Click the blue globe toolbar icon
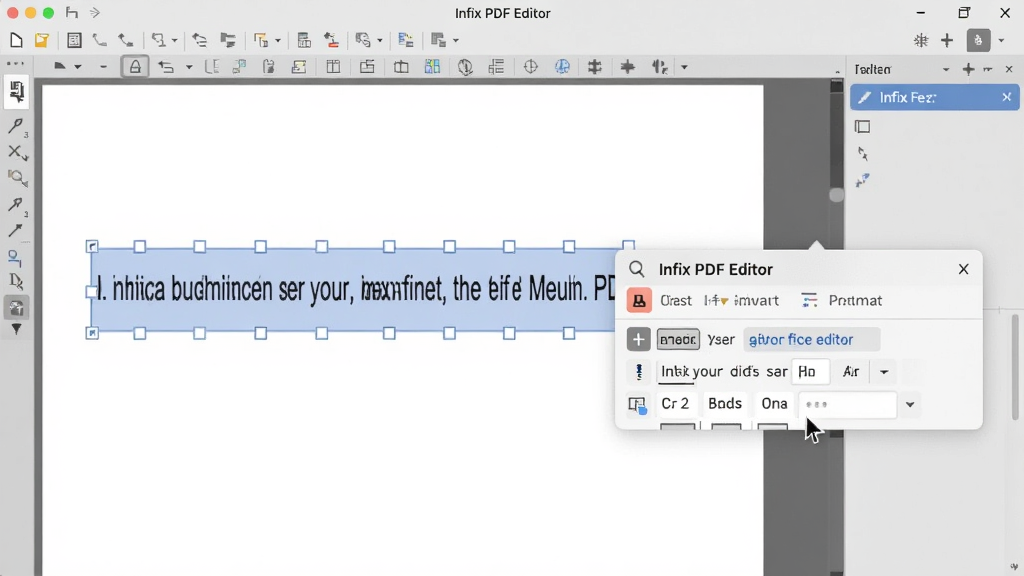1024x576 pixels. (x=562, y=67)
